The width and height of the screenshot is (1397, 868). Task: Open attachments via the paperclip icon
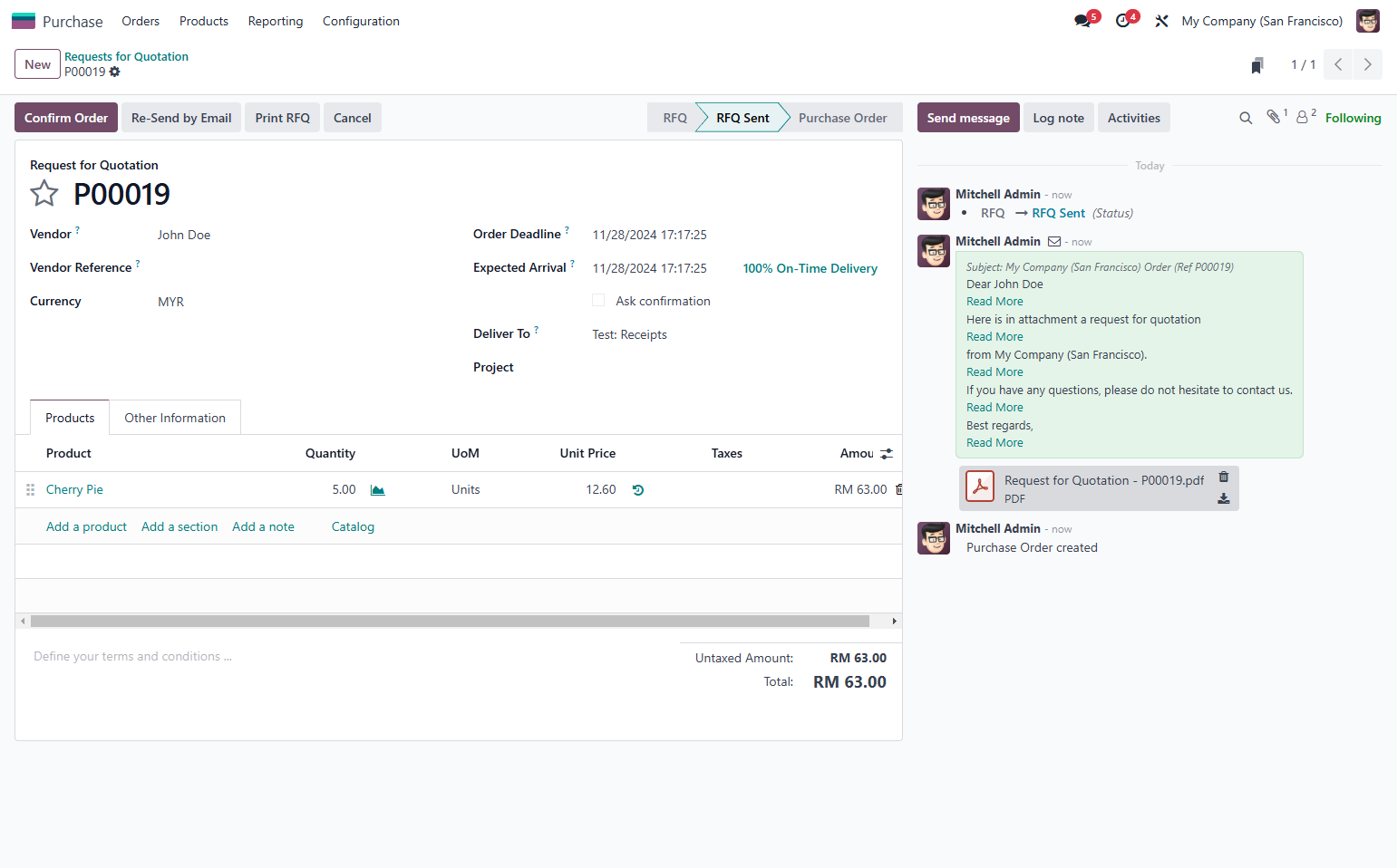click(1274, 117)
